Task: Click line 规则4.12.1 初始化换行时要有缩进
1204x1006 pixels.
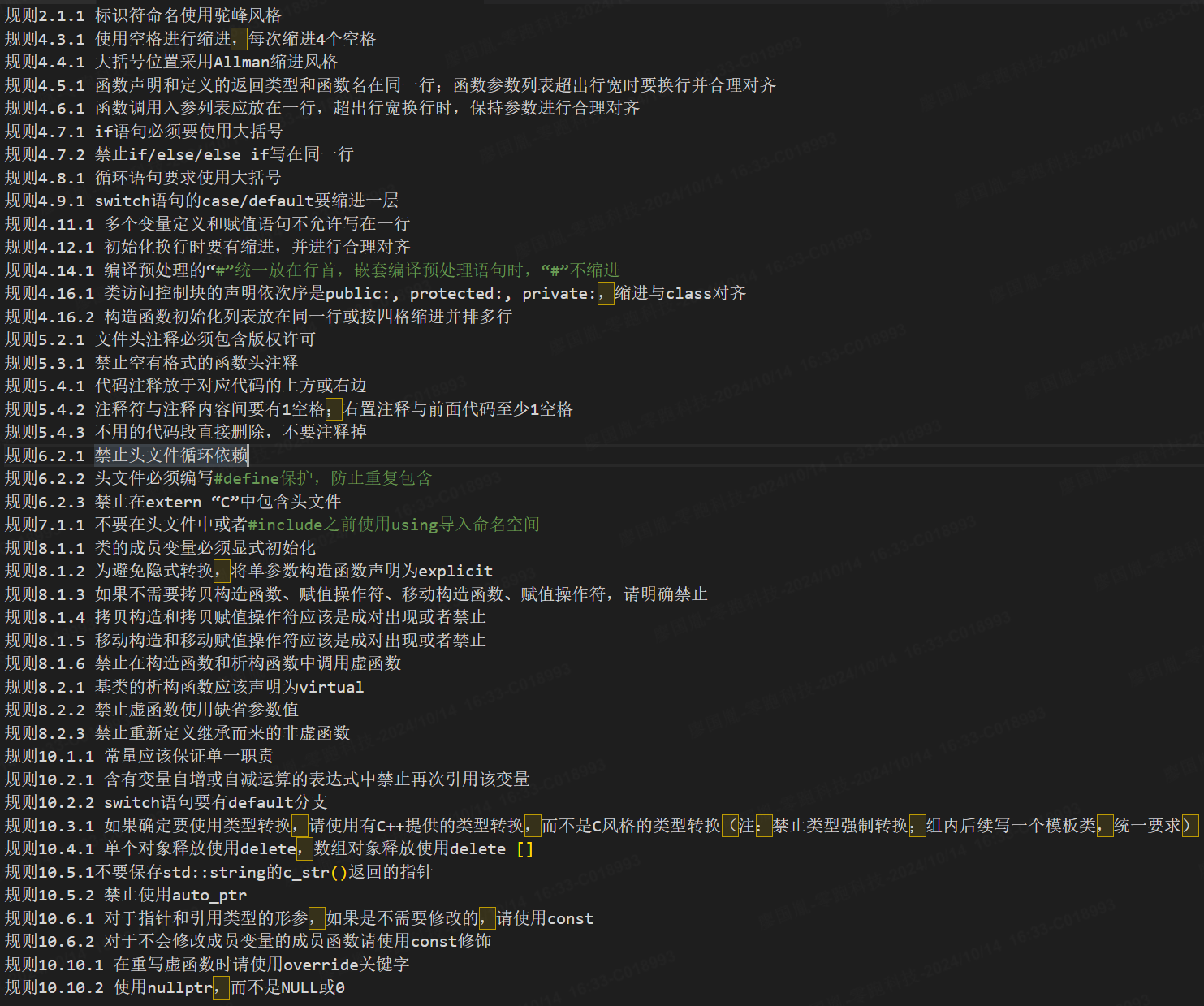Action: pos(207,247)
